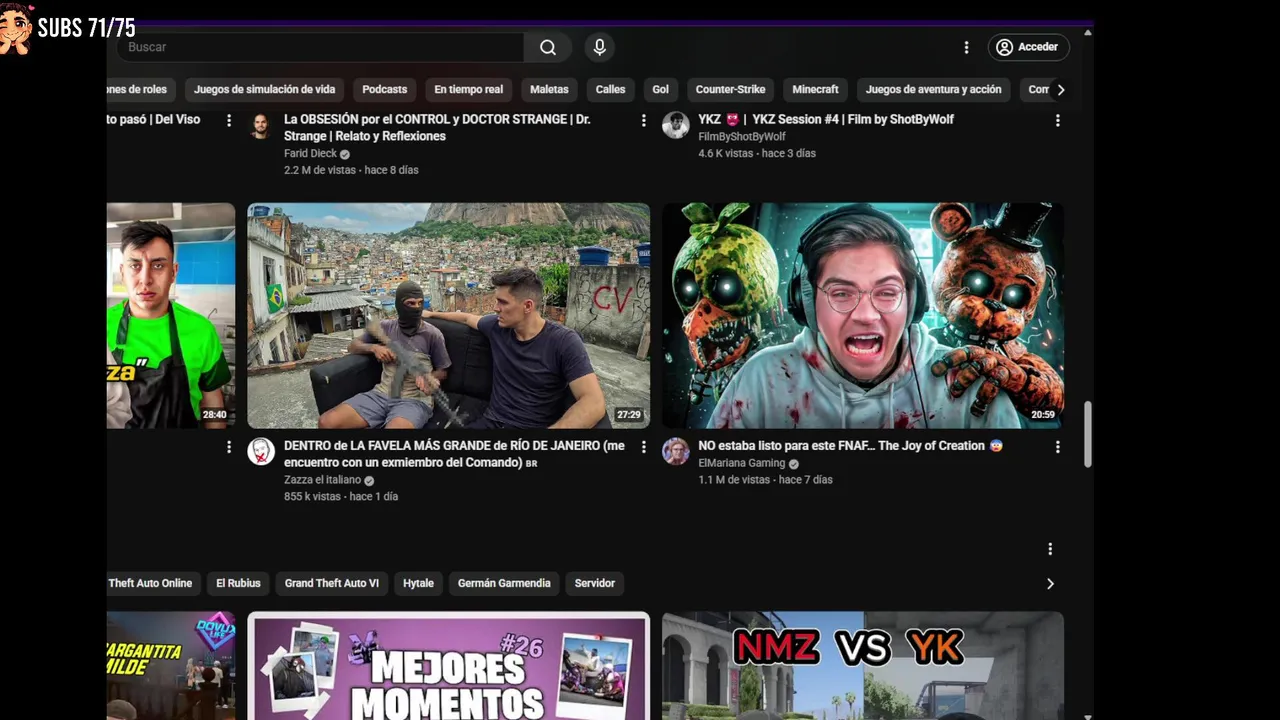This screenshot has width=1280, height=720.
Task: Play the green shirt chef video thumbnail
Action: pos(171,316)
